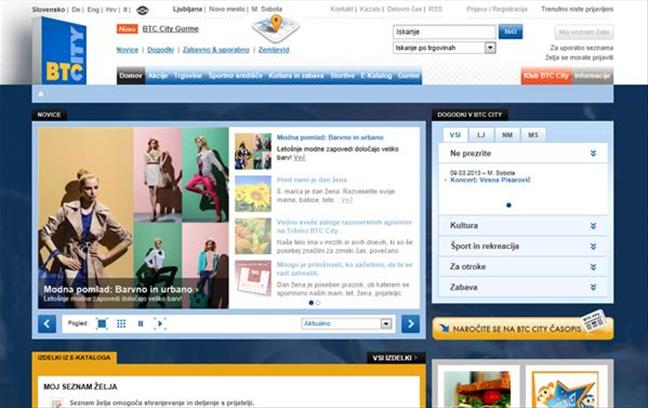Click VSI IZDELKI button

point(395,358)
